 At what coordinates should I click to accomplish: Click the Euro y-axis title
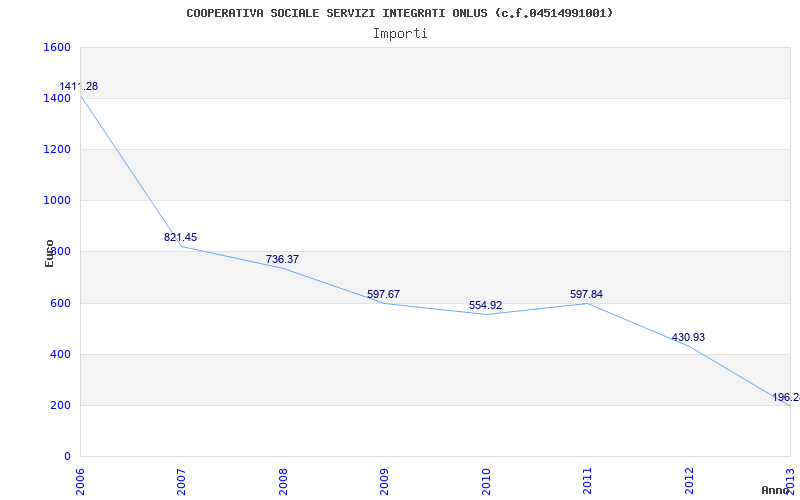(x=49, y=254)
